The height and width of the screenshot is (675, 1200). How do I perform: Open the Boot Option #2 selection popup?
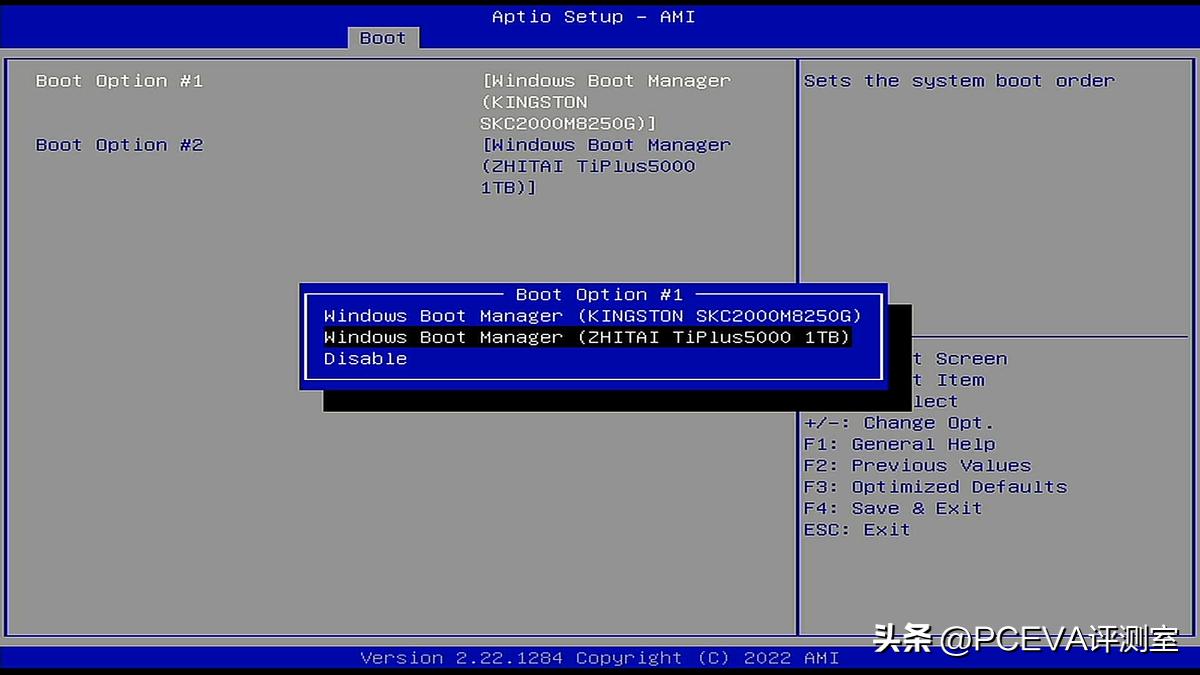[607, 145]
